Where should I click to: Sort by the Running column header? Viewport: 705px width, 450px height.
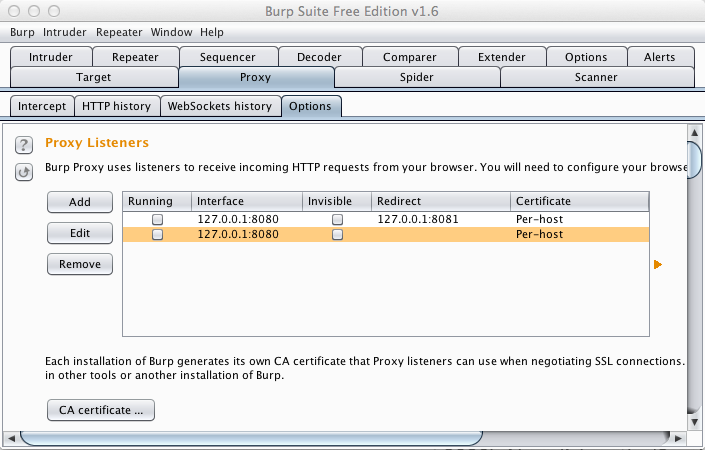157,201
